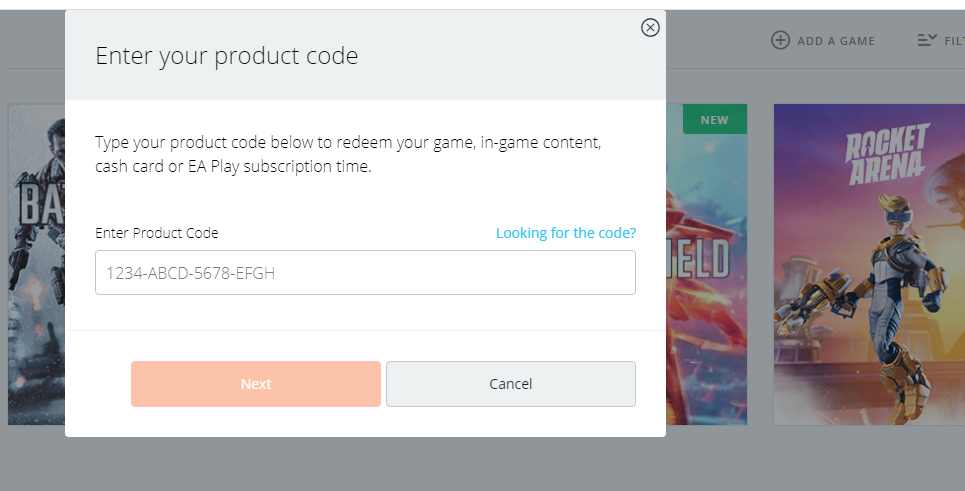Click the redeem instructions paragraph text
The width and height of the screenshot is (965, 491).
point(348,154)
